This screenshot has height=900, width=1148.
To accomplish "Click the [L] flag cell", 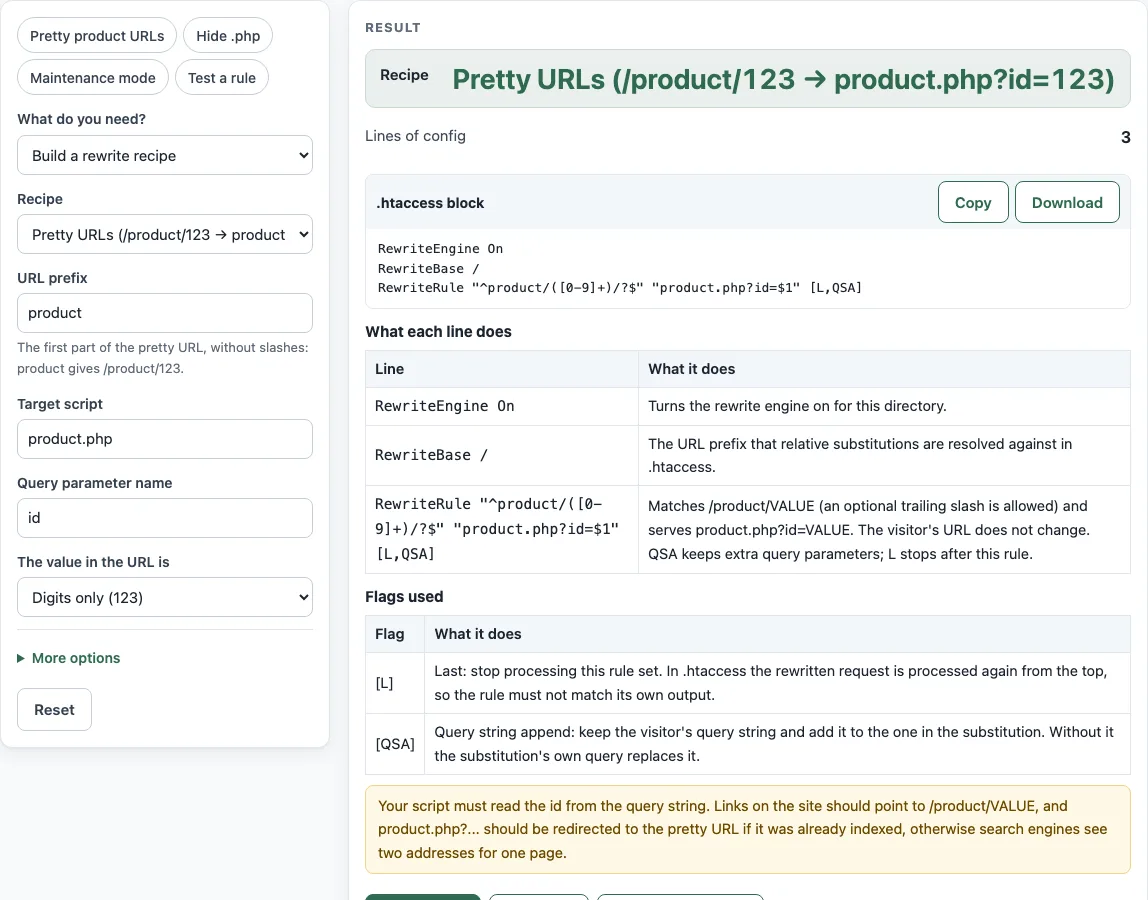I will [395, 683].
